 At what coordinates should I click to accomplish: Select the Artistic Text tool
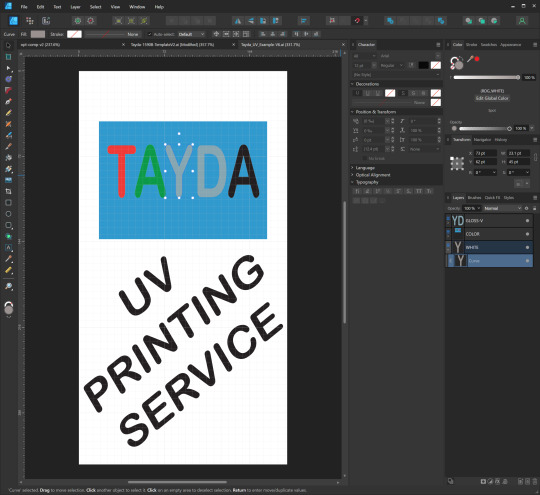click(9, 247)
